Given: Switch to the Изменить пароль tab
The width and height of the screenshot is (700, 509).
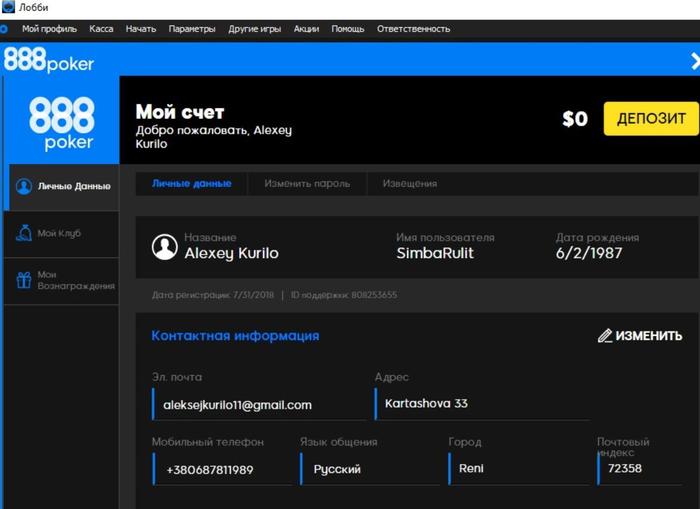Looking at the screenshot, I should (x=307, y=184).
